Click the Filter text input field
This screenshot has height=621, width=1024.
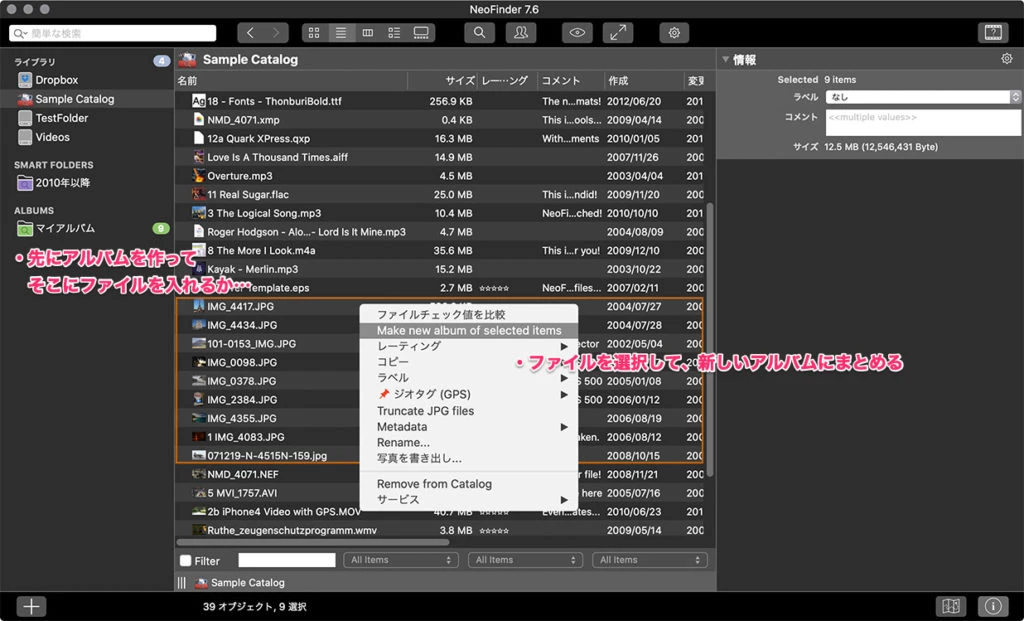point(287,560)
